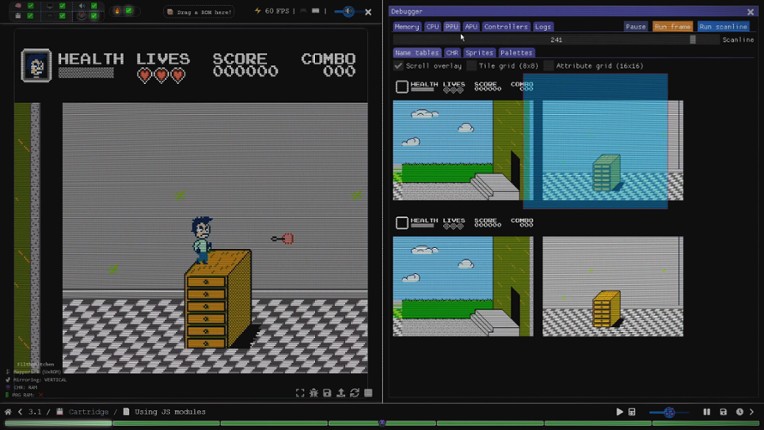Click the CHR: RAM status entry
This screenshot has height=430, width=764.
click(25, 387)
